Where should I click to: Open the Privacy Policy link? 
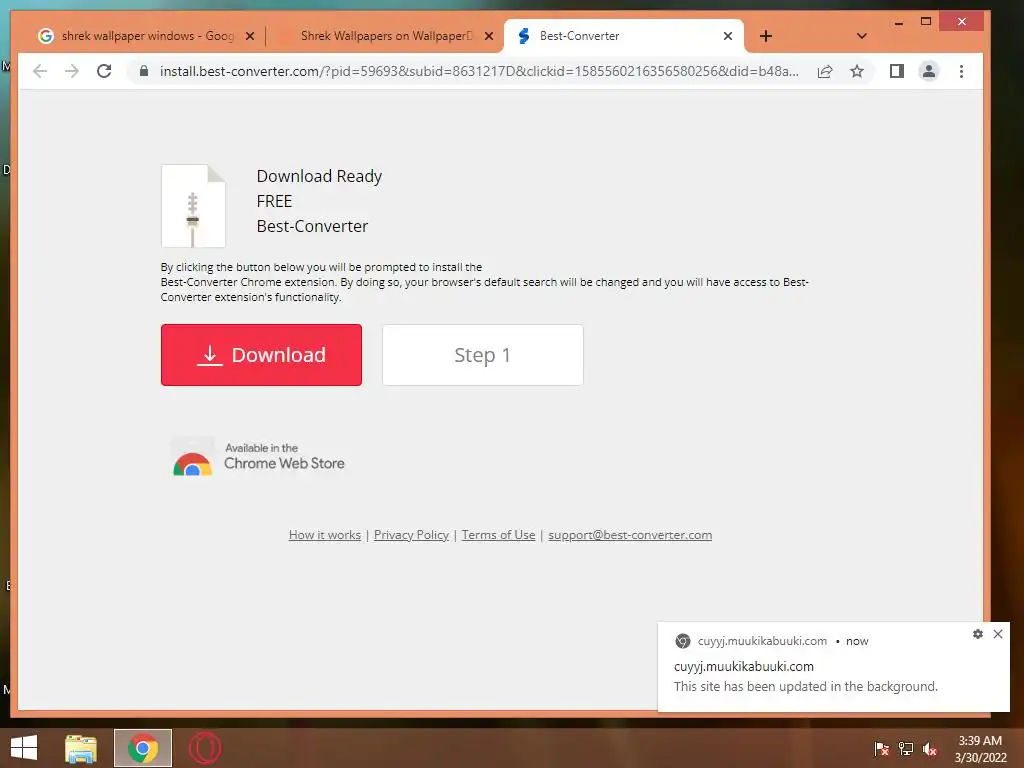pyautogui.click(x=411, y=535)
